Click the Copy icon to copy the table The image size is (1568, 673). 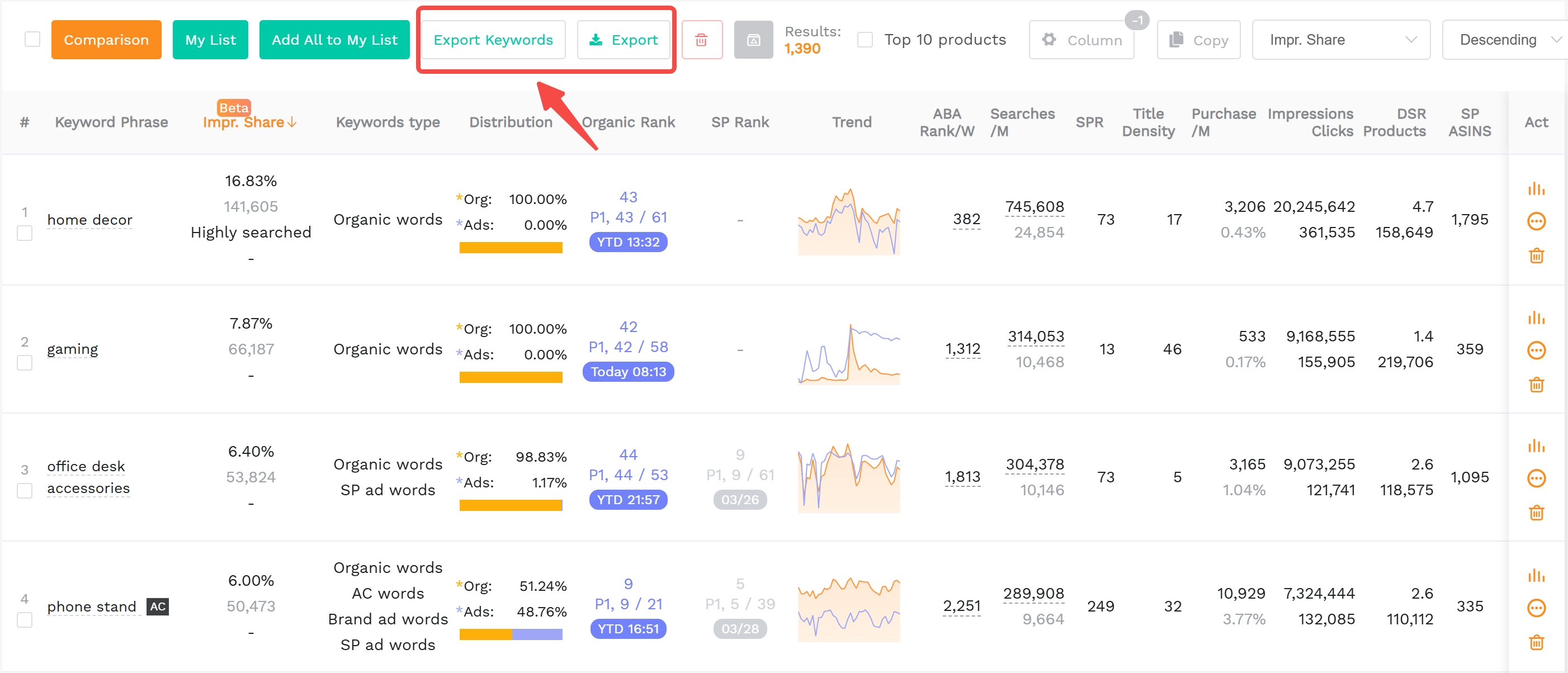click(1175, 40)
